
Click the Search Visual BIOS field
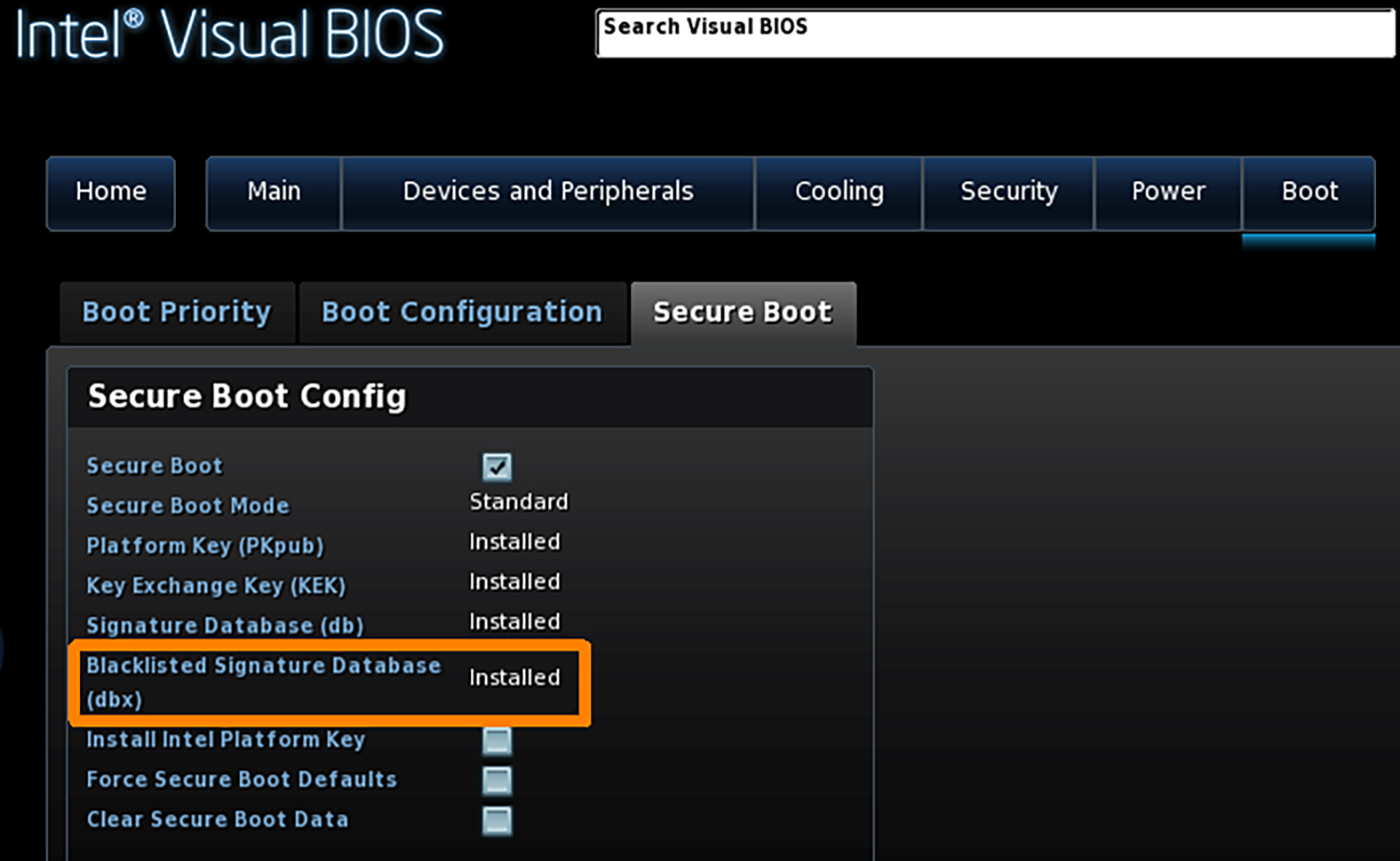tap(995, 34)
